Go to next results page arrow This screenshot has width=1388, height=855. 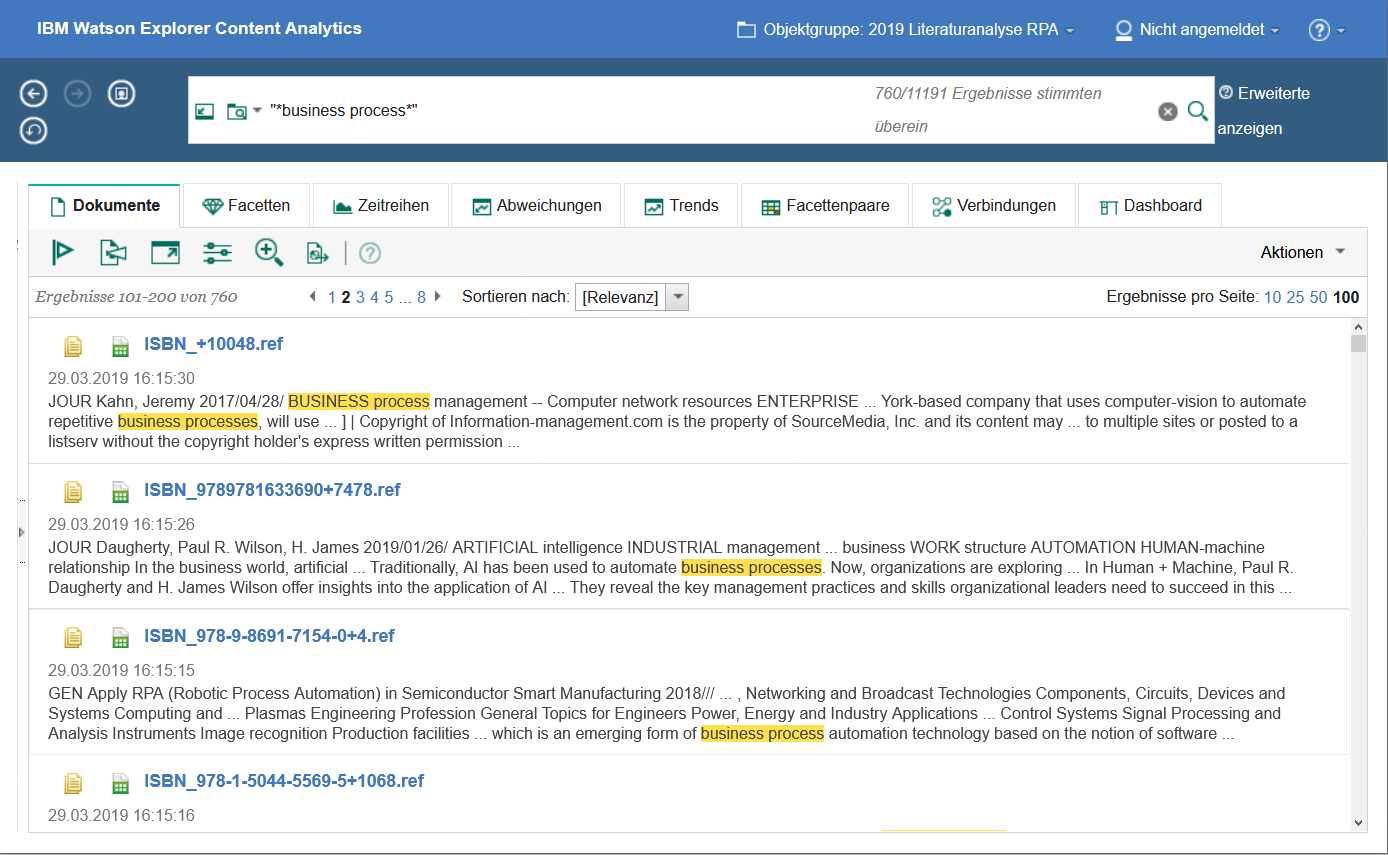437,297
